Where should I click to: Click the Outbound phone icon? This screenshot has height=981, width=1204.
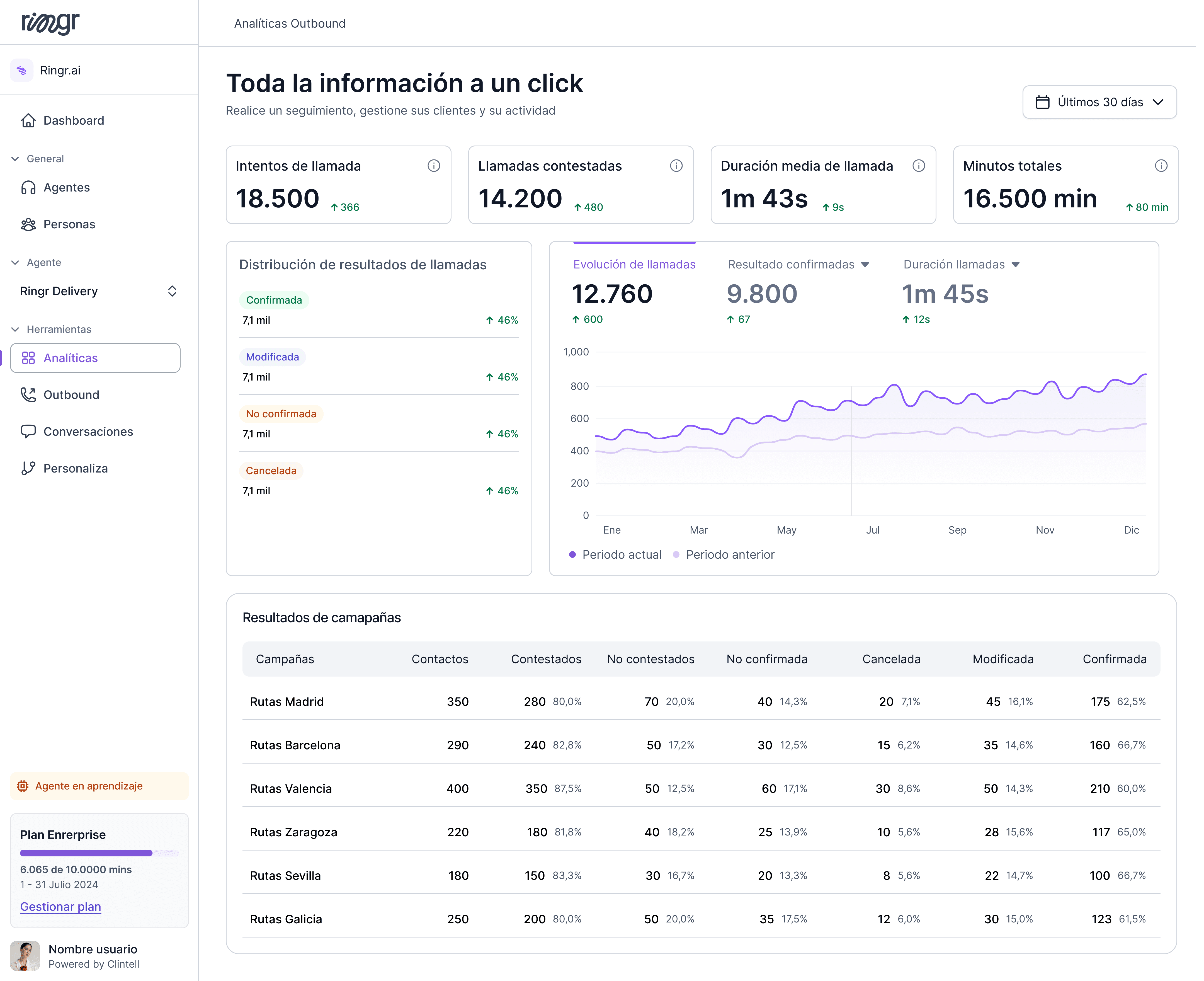[x=28, y=395]
